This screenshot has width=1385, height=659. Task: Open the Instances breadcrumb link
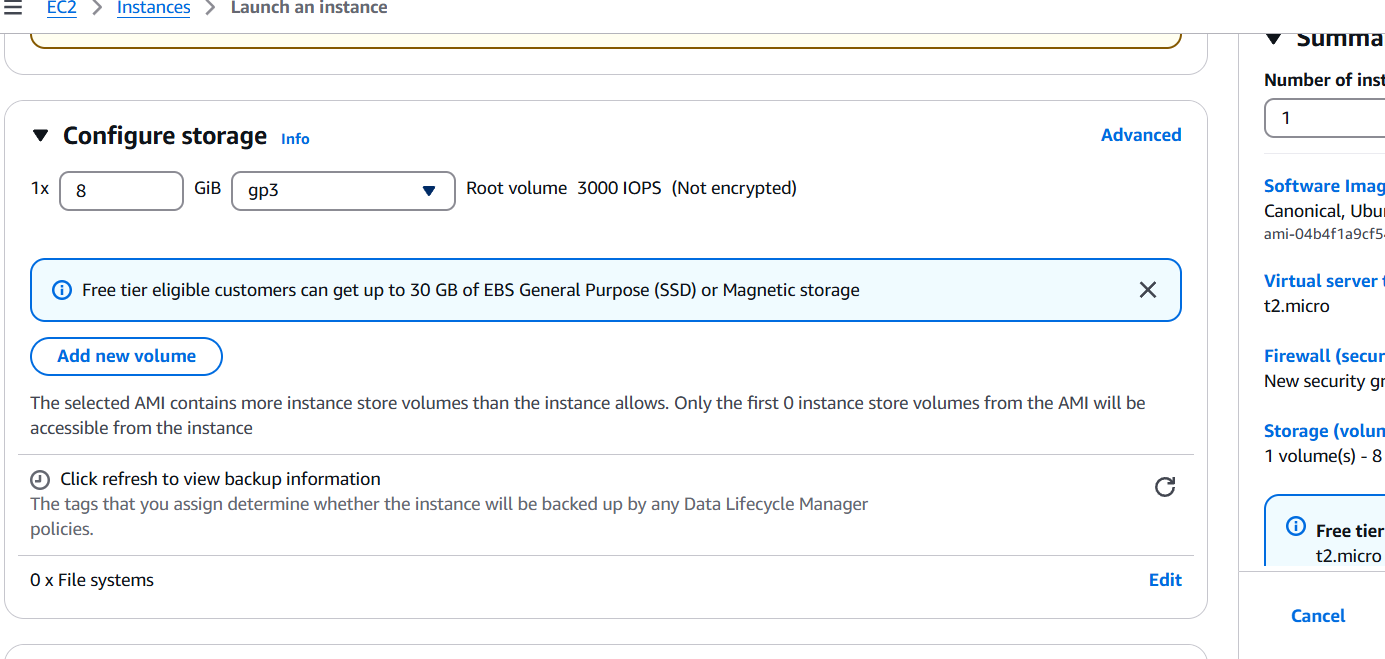click(153, 8)
